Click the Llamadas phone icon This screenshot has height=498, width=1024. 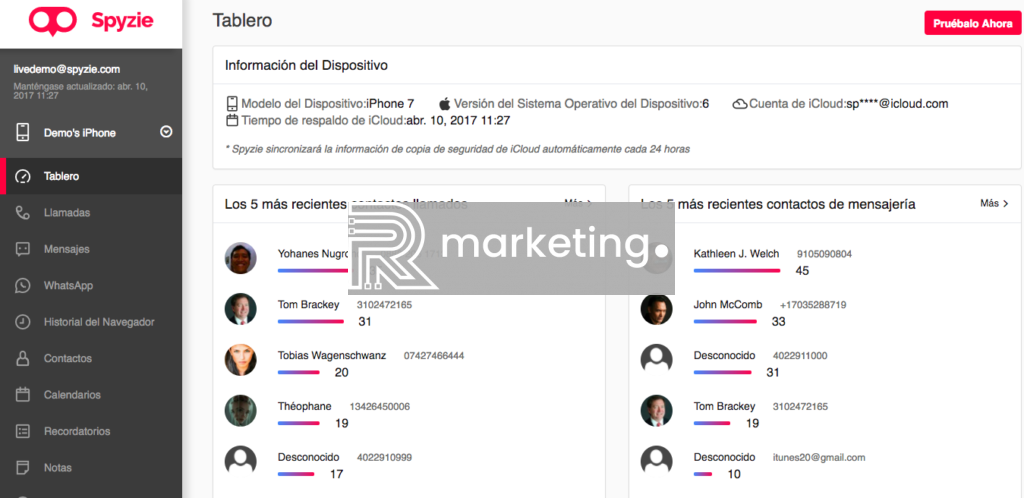click(23, 213)
